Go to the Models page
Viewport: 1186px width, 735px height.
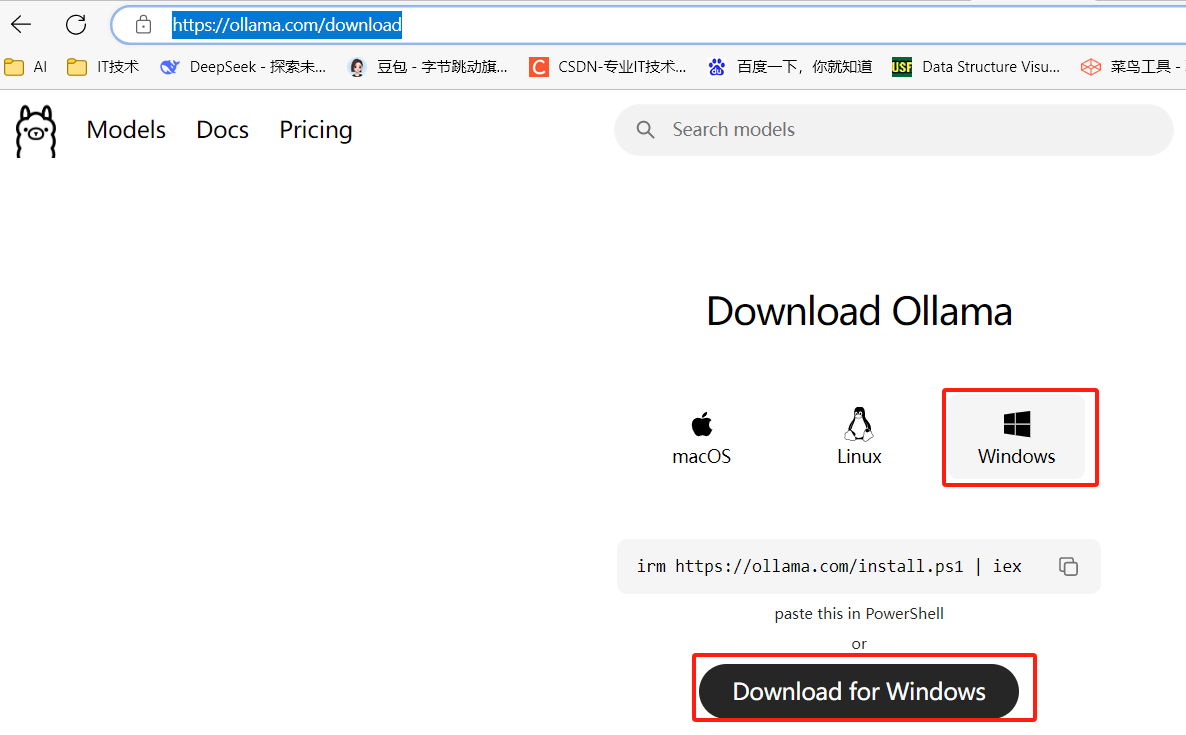tap(126, 130)
